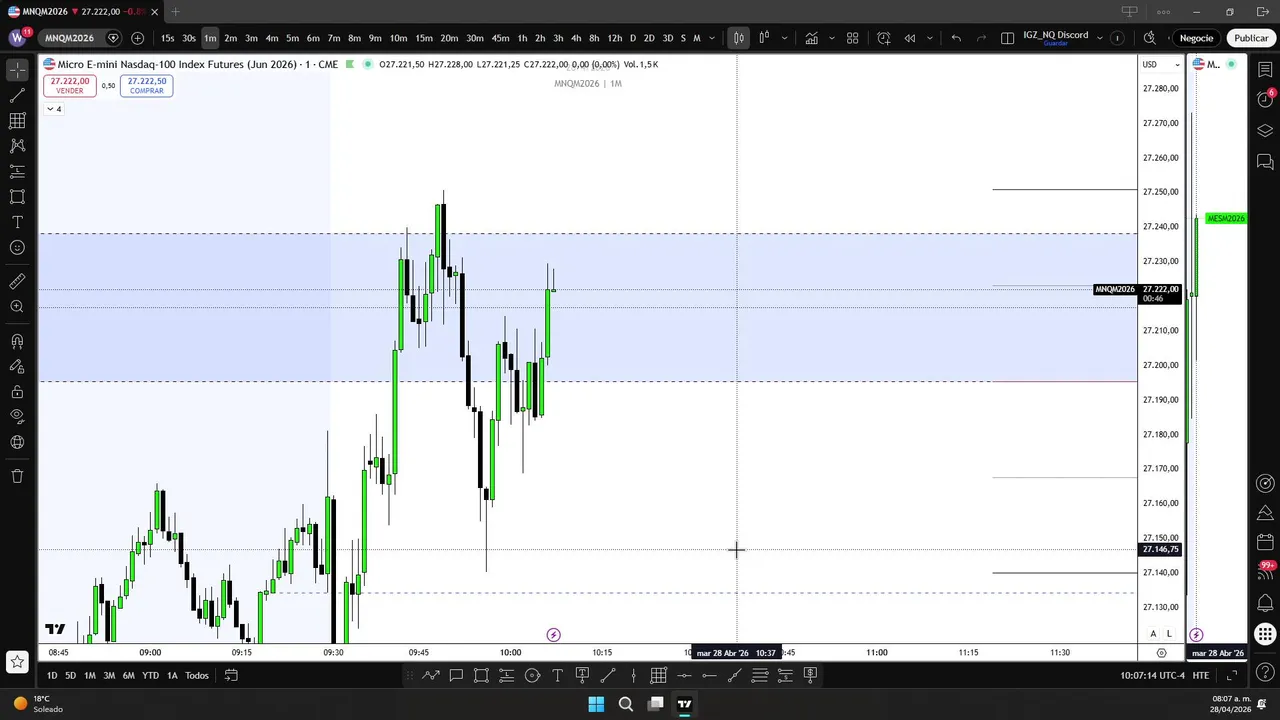
Task: Switch to the 4h interval
Action: pos(576,38)
